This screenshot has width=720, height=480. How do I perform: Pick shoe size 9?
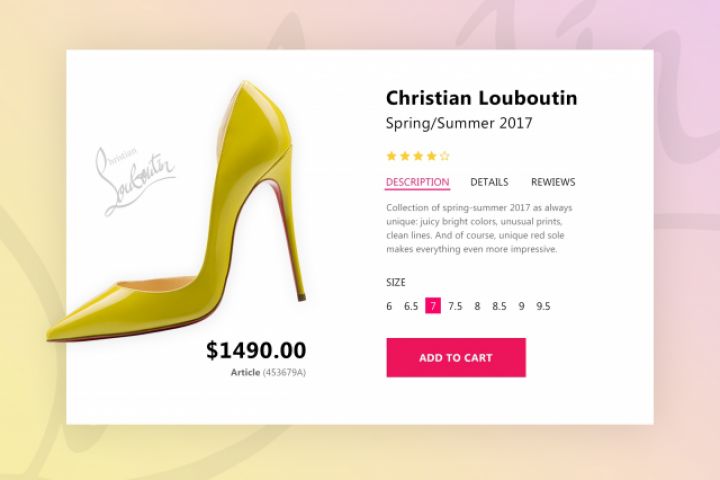tap(521, 306)
